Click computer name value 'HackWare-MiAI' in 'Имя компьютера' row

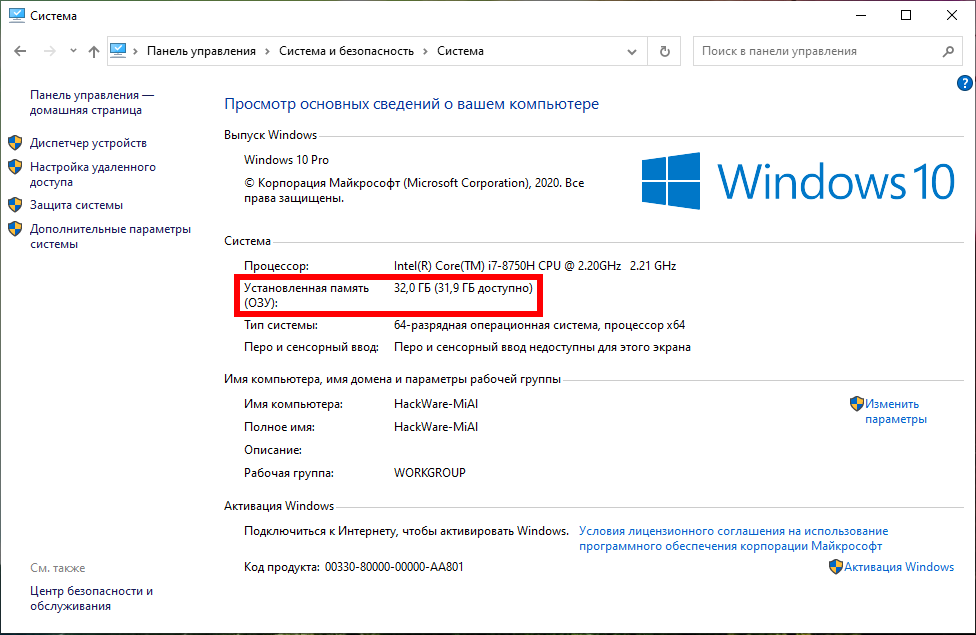point(436,404)
